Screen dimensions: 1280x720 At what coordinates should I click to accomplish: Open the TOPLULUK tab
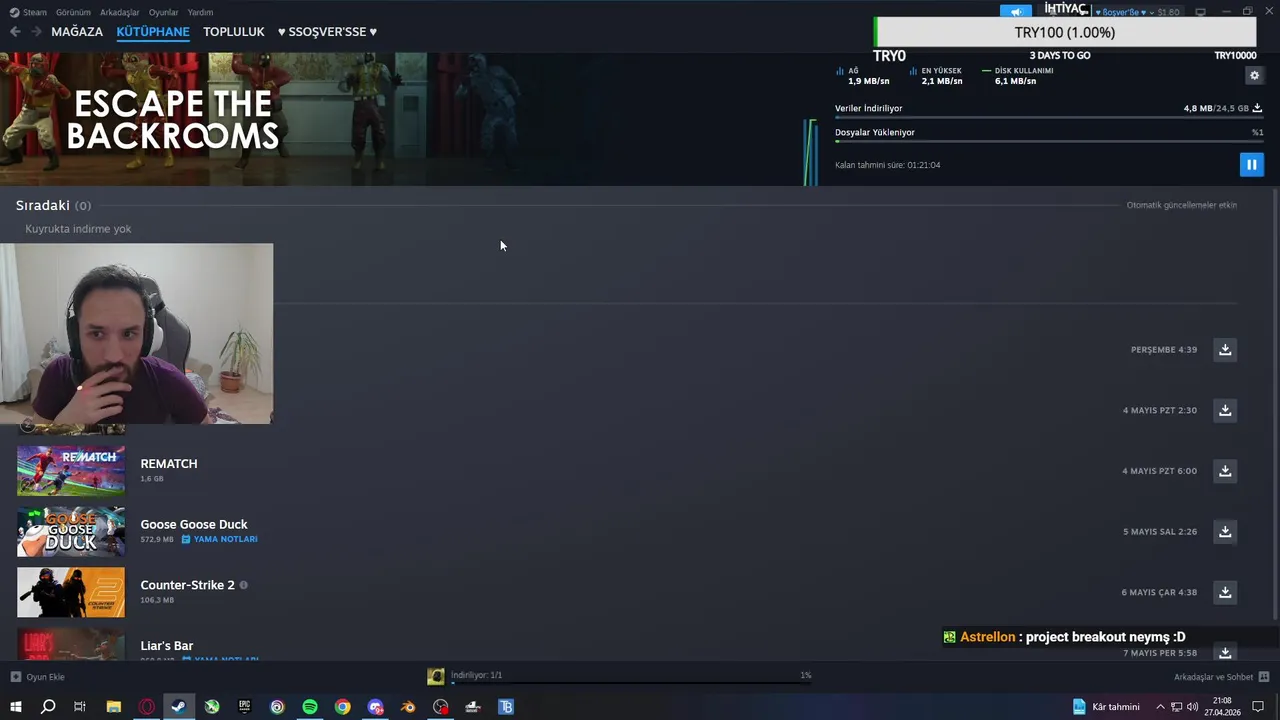[234, 32]
